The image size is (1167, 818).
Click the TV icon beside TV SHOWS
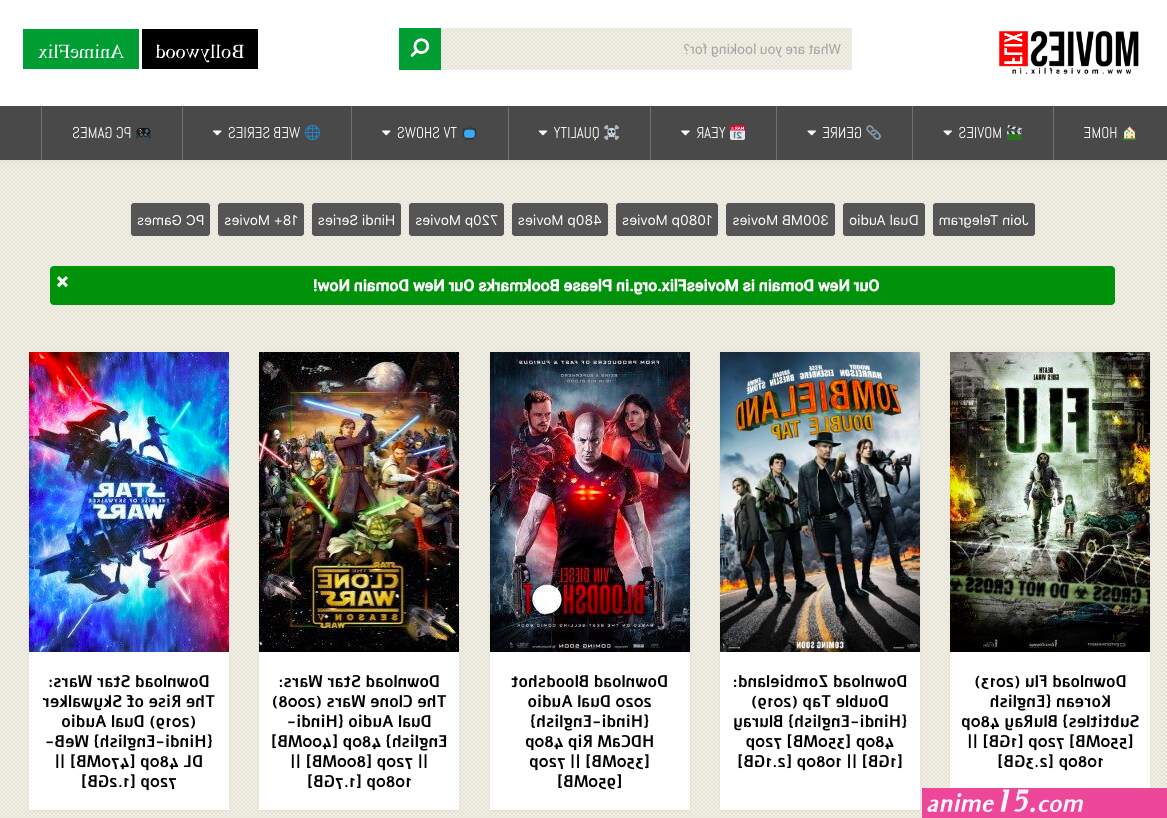coord(470,133)
